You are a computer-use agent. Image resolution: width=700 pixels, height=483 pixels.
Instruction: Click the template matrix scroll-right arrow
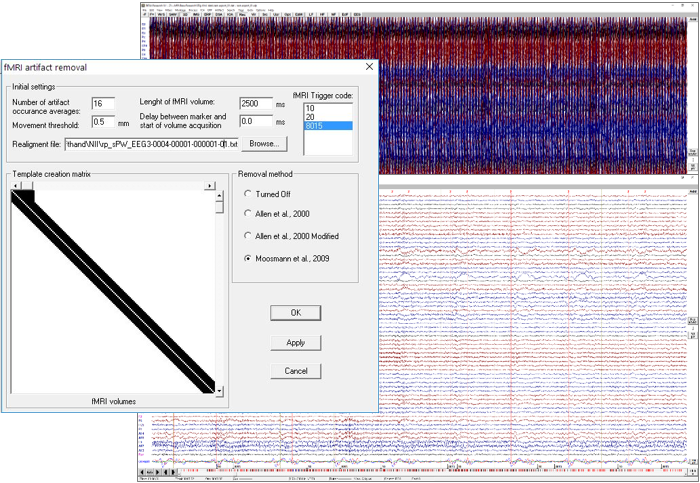click(x=209, y=185)
